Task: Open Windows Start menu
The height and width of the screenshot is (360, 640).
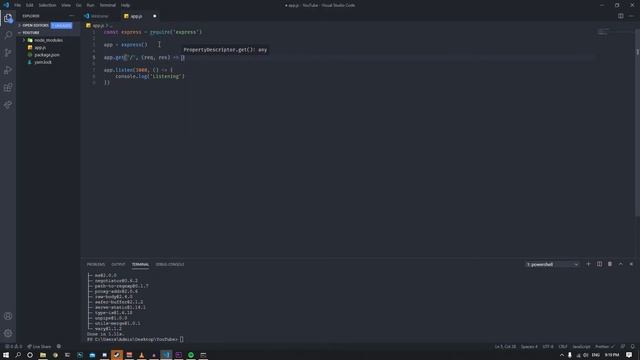Action: [6, 355]
